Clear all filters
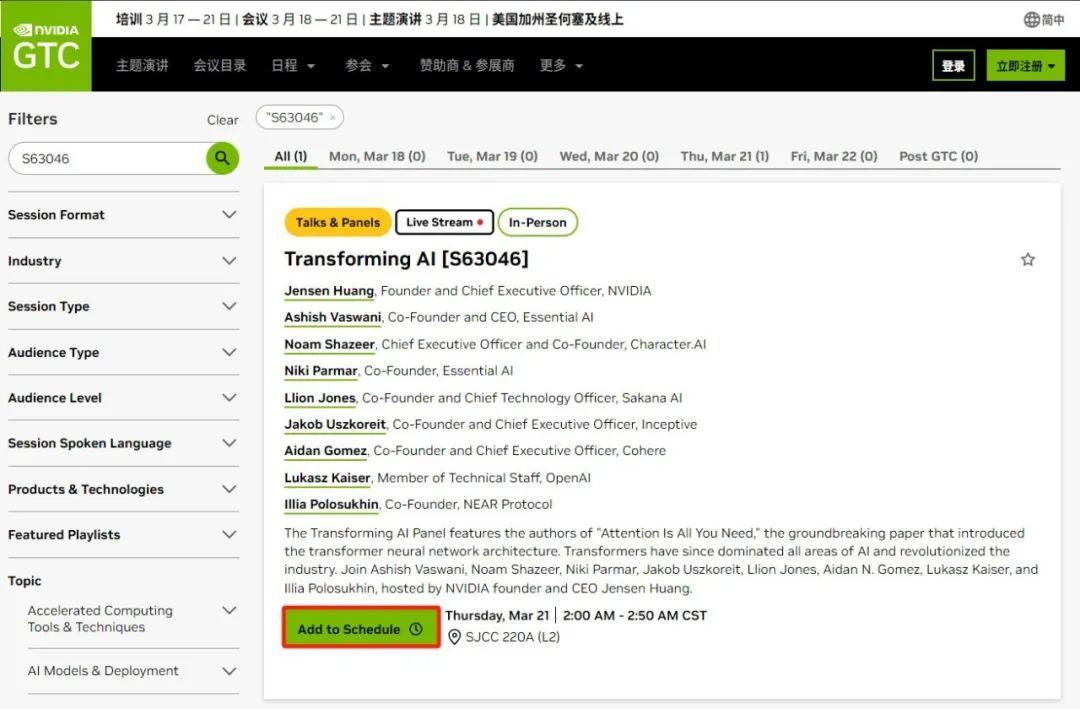 pos(222,120)
